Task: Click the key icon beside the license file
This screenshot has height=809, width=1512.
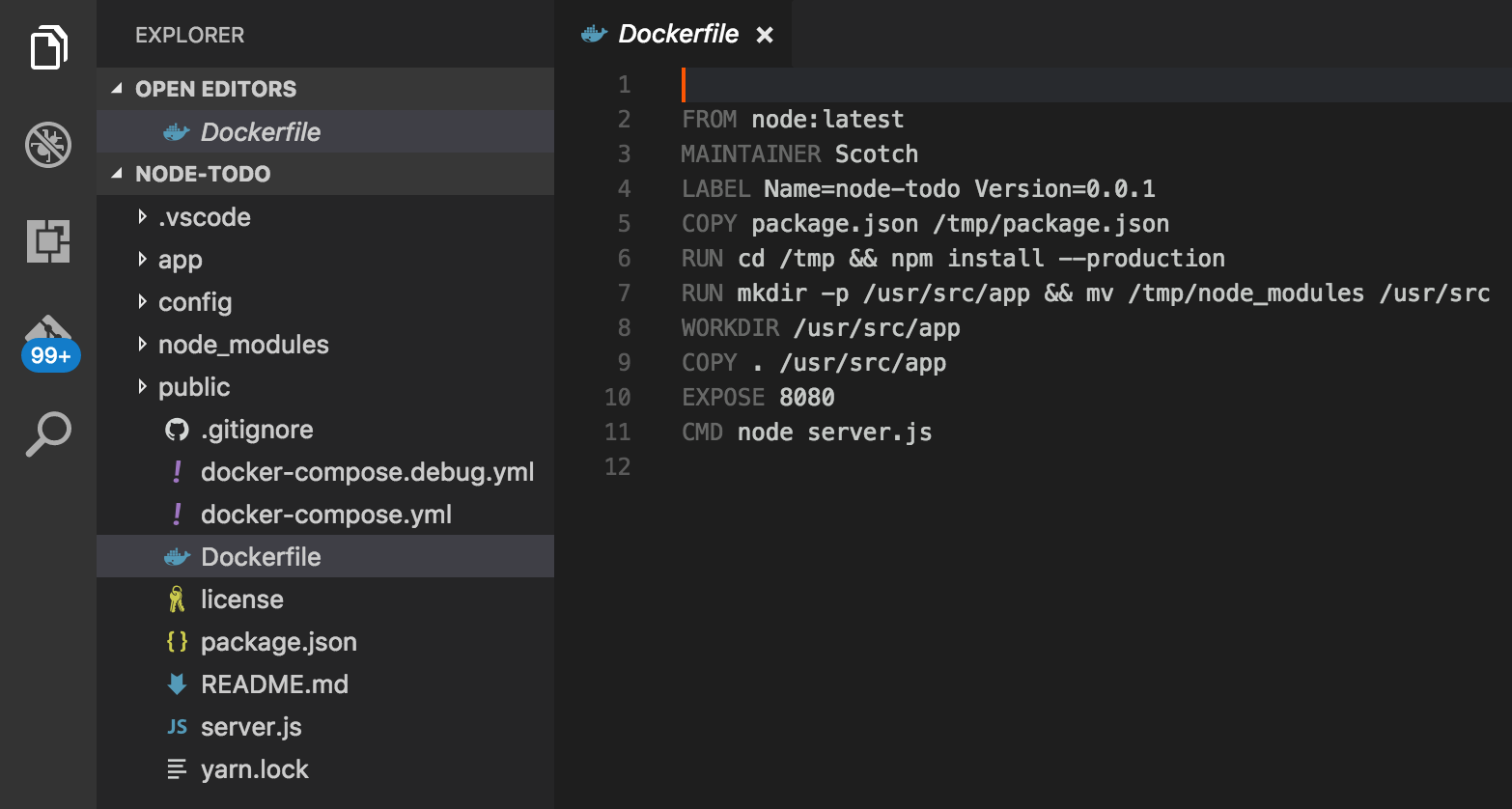Action: tap(177, 600)
